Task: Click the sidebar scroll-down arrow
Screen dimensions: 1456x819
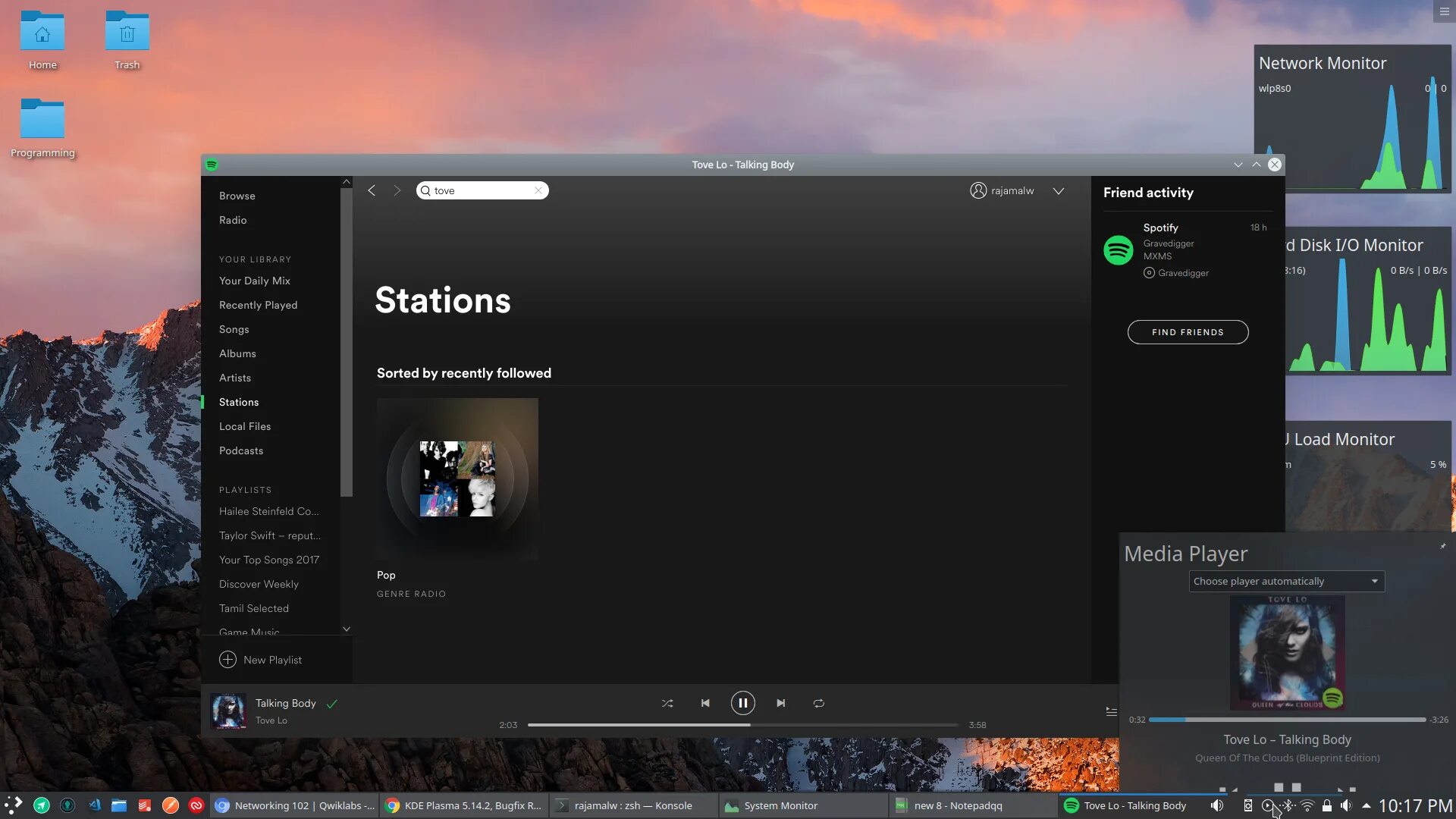Action: tap(347, 629)
